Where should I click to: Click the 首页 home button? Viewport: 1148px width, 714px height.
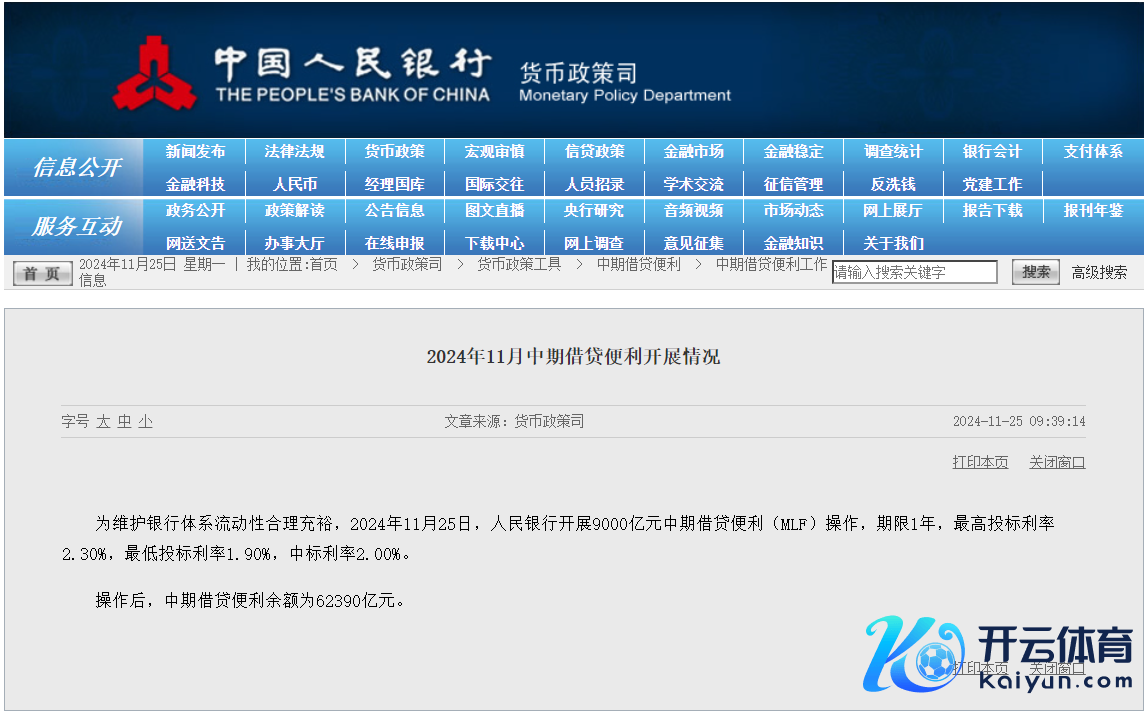pos(42,273)
